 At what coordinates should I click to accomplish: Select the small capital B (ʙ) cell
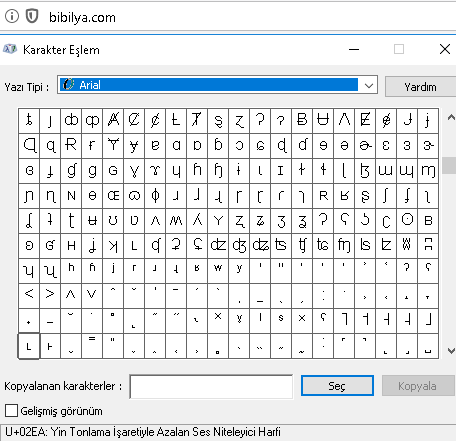(x=428, y=221)
